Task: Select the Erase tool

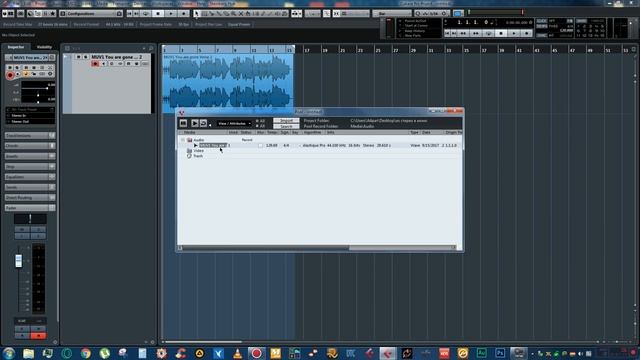Action: pyautogui.click(x=226, y=13)
